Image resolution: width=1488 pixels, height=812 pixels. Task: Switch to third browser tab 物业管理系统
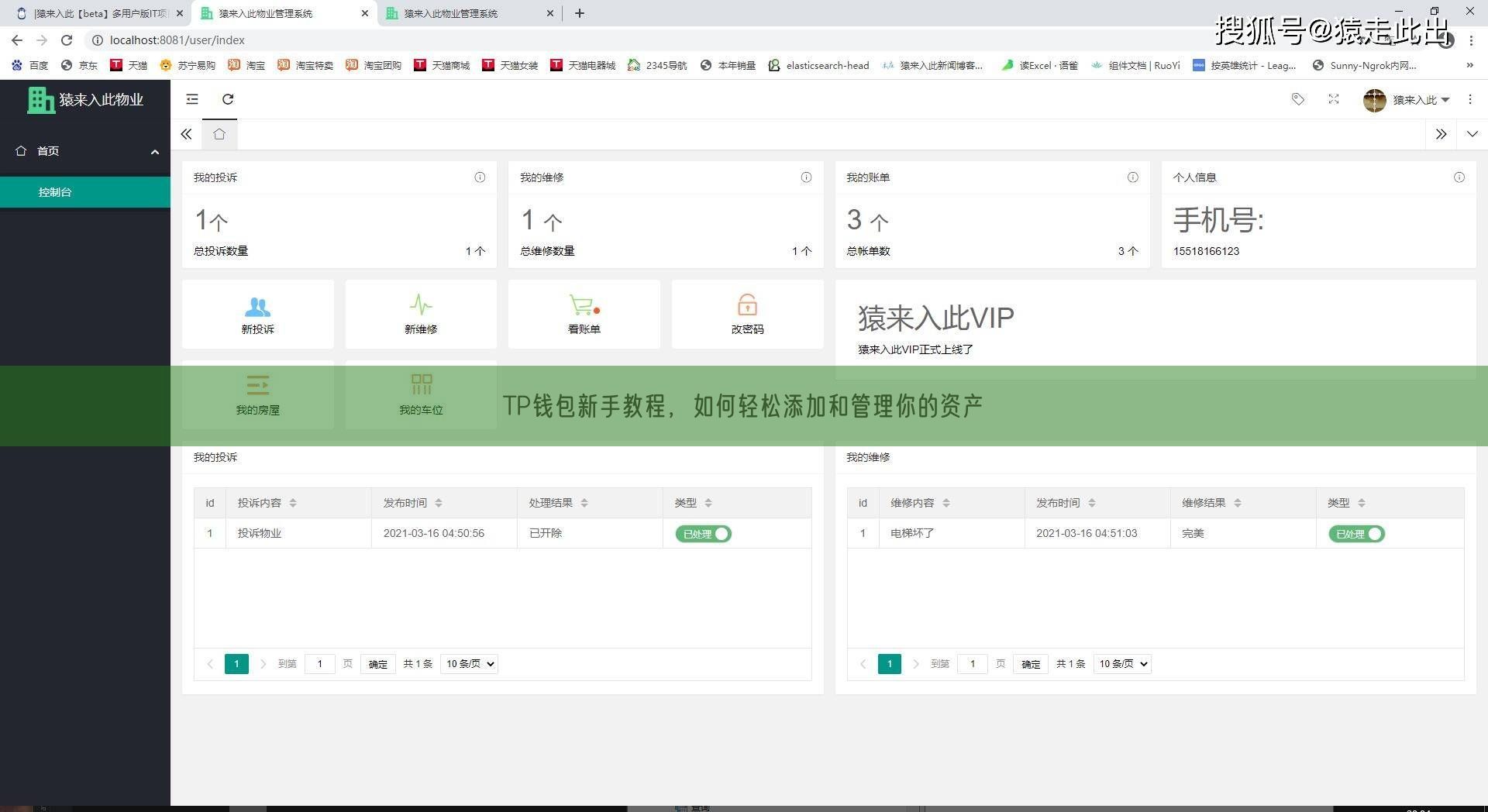click(470, 13)
